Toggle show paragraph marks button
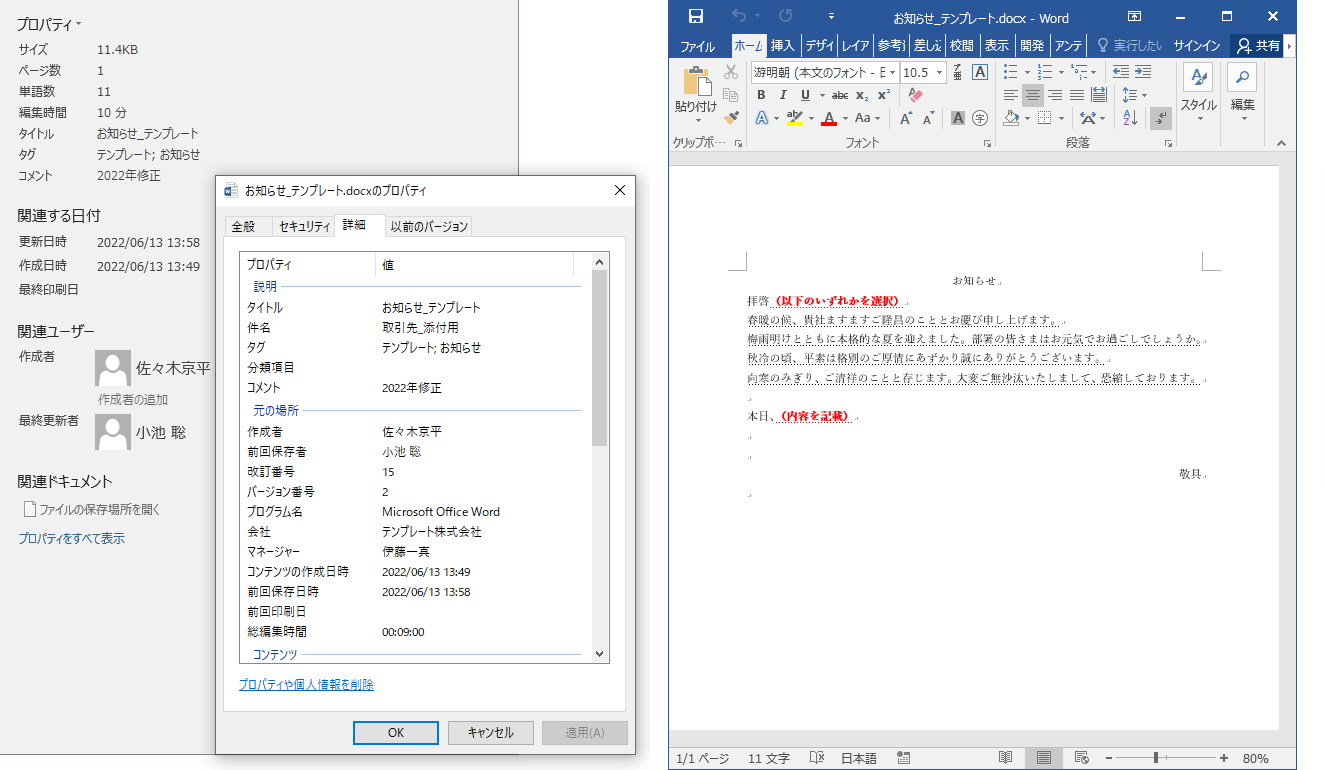Screen dimensions: 1325x770 point(1161,118)
